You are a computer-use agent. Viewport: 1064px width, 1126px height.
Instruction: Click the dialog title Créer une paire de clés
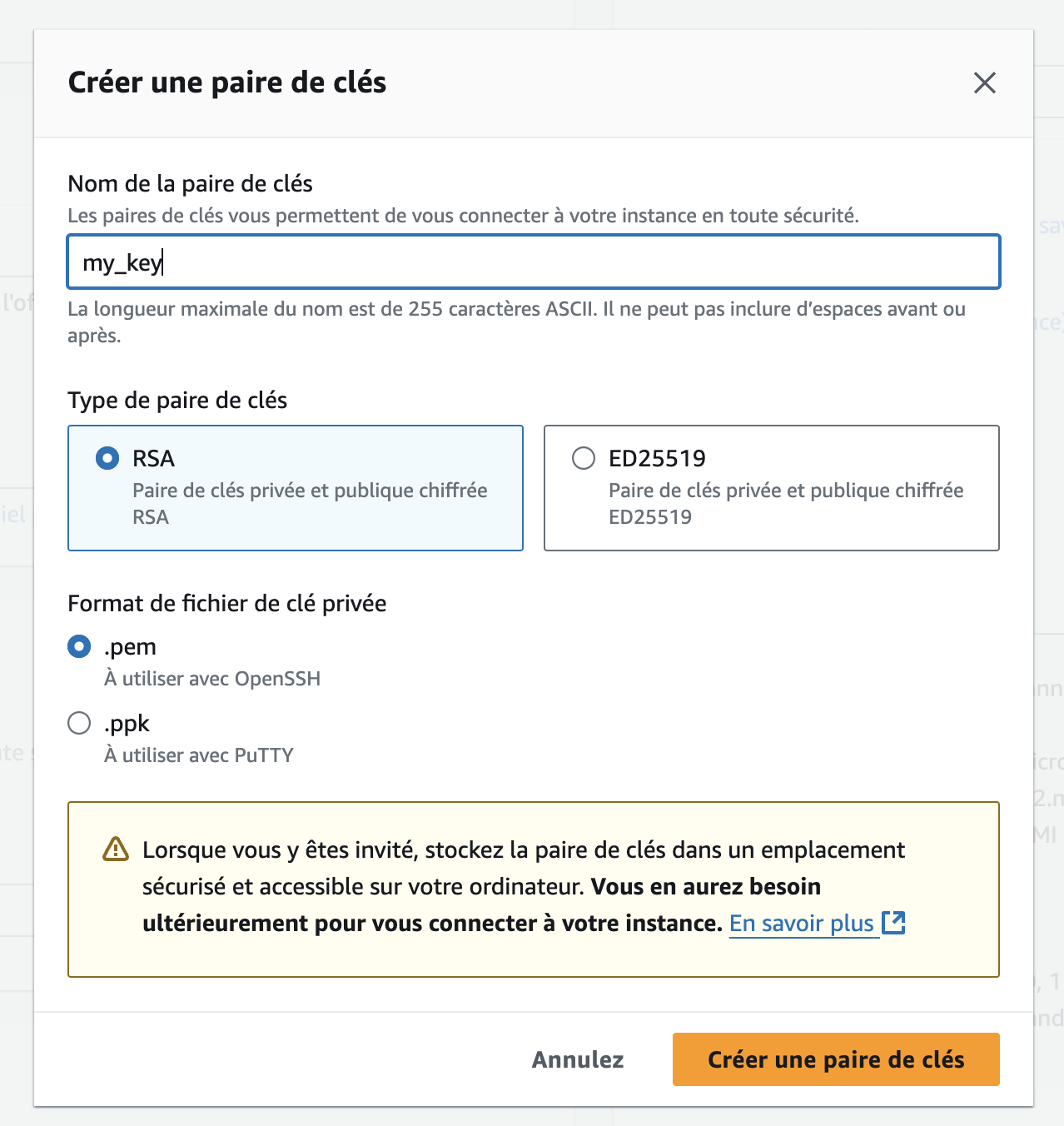tap(227, 82)
